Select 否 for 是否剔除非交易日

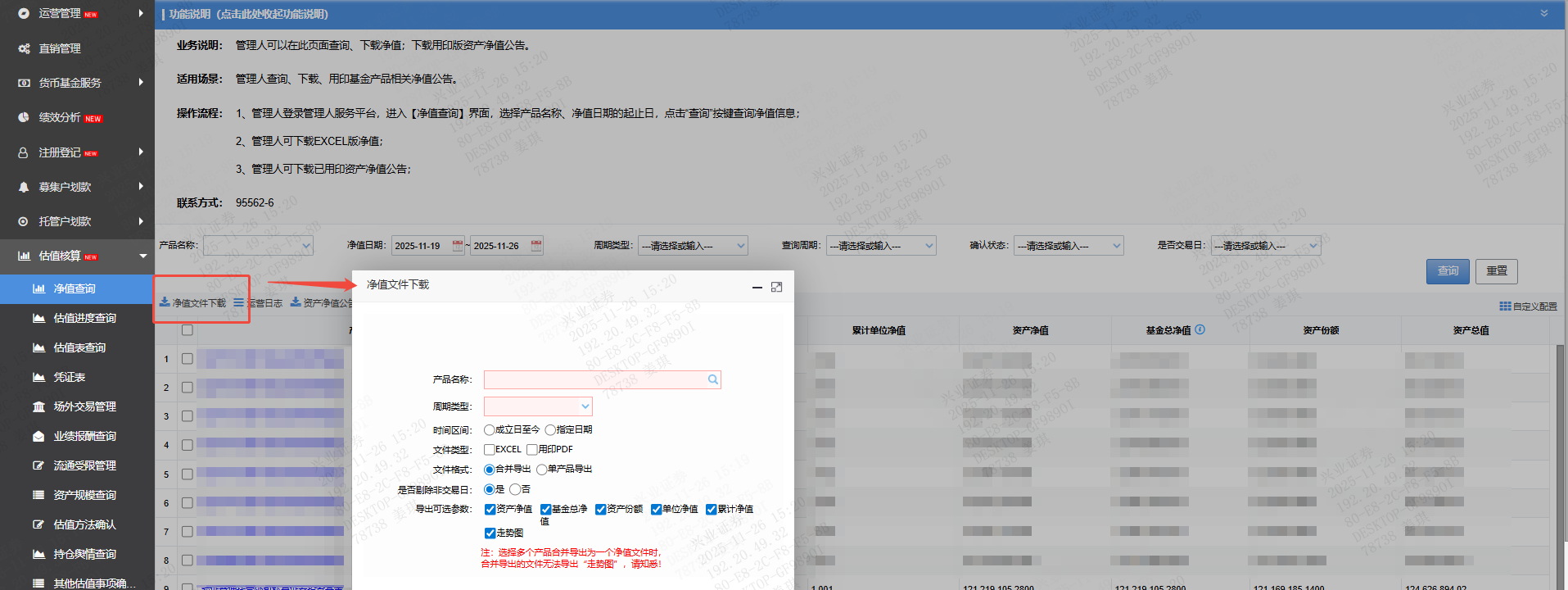click(514, 489)
